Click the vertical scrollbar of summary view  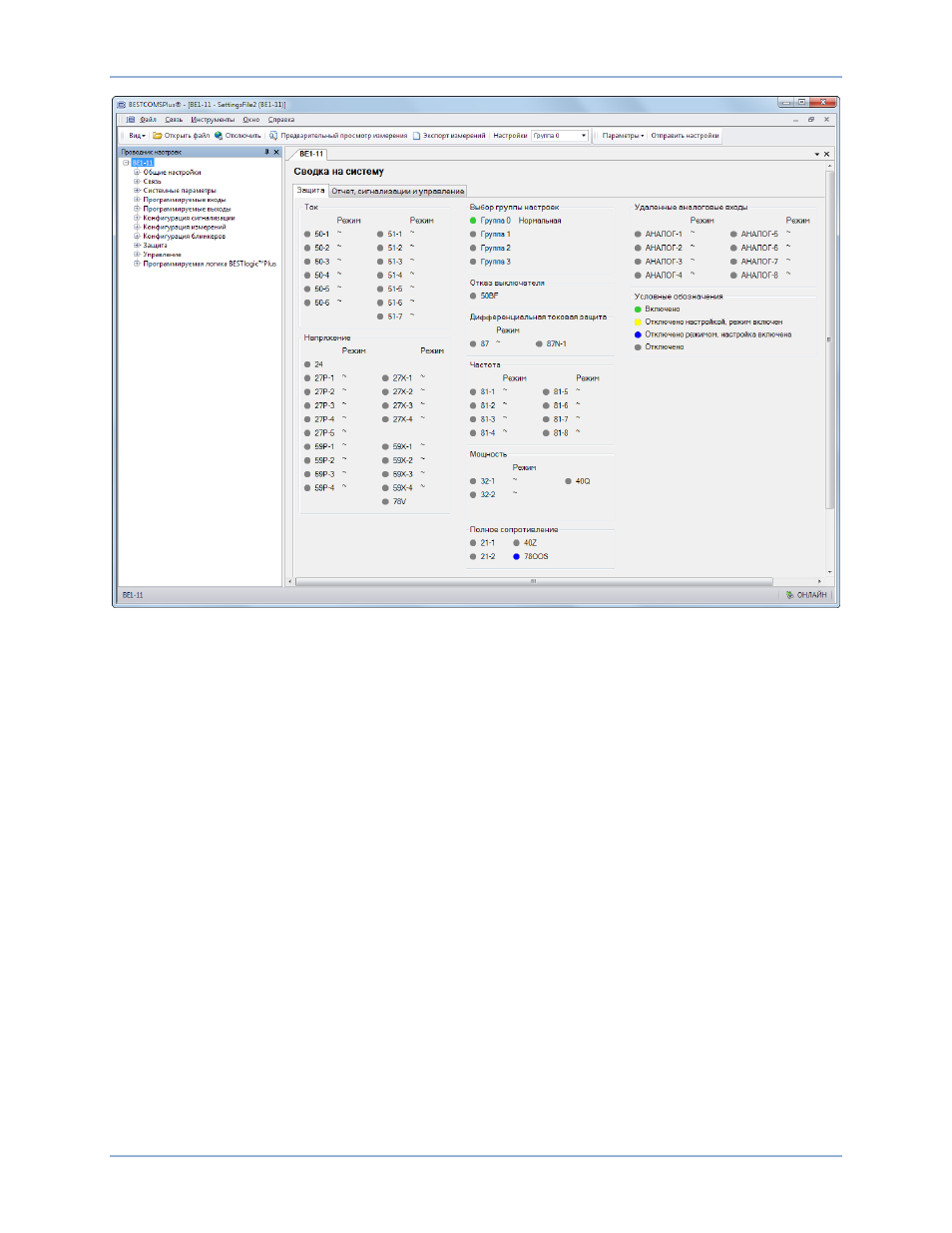point(829,339)
